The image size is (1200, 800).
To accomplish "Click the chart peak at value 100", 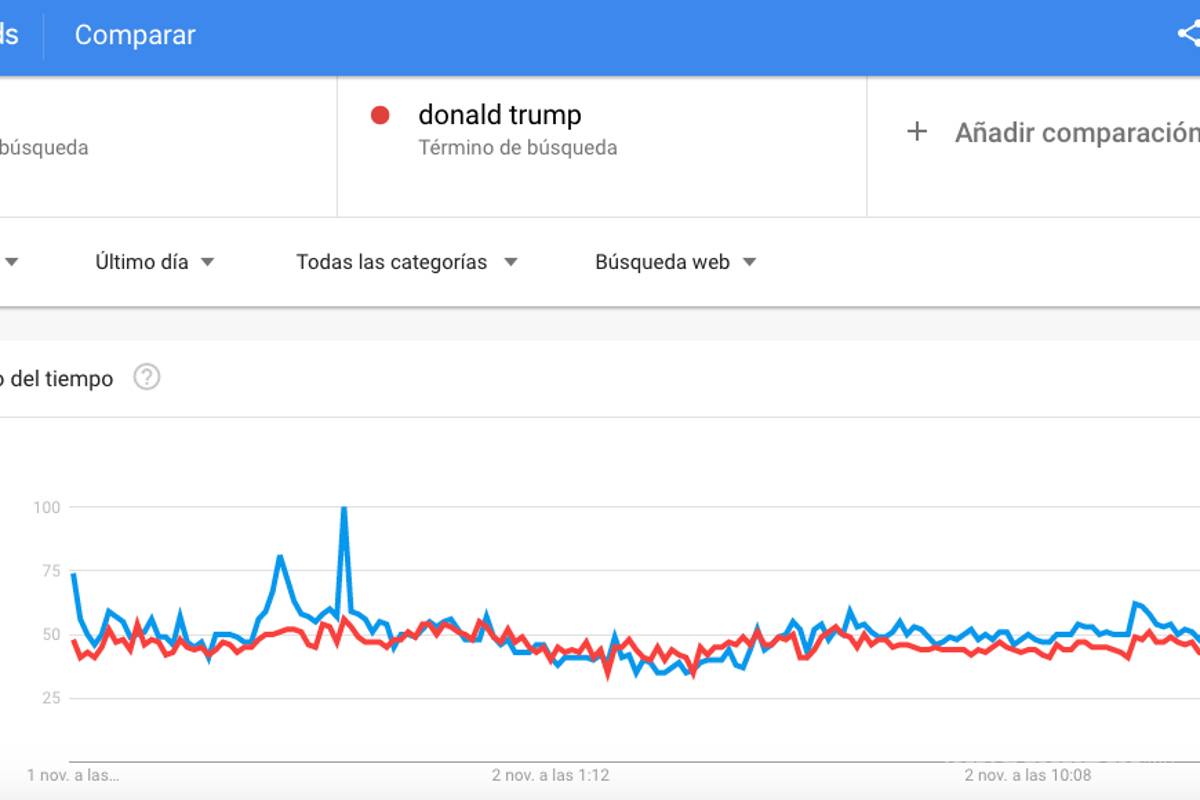I will coord(342,508).
